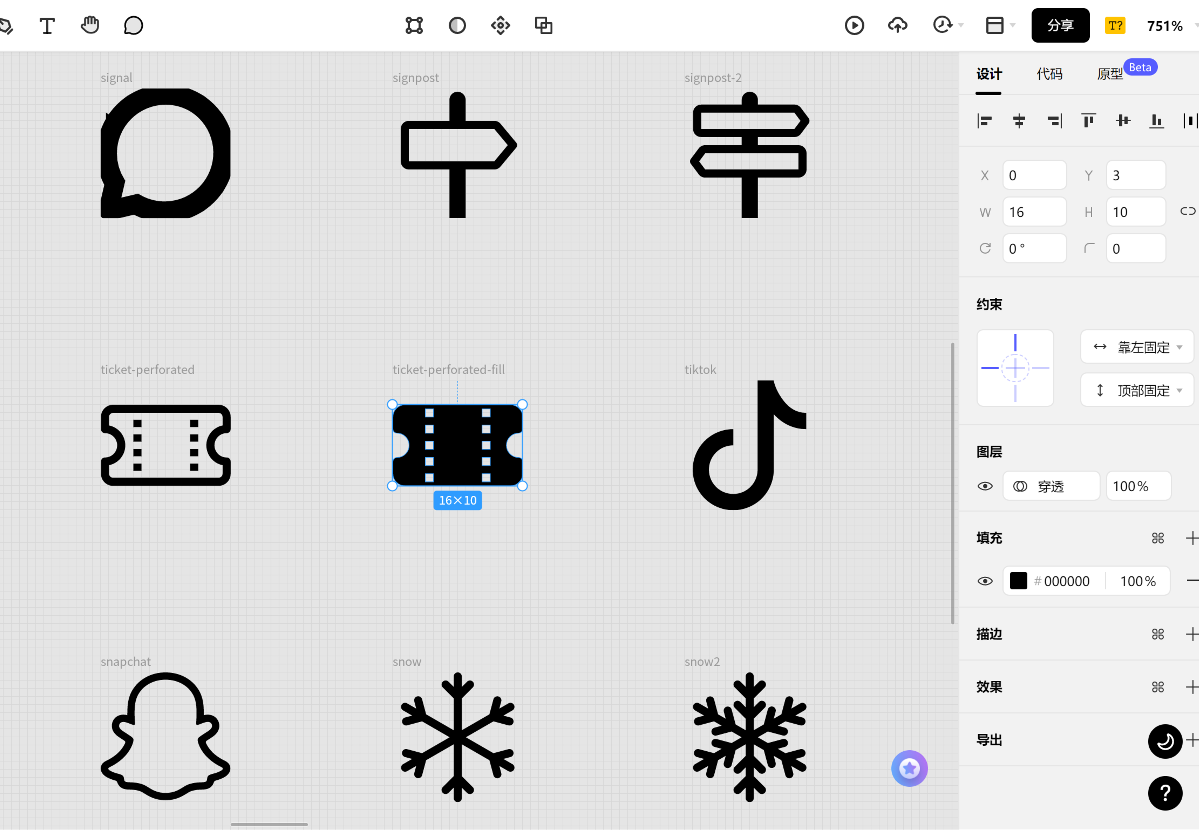Click the rotation angle field
Screen dimensions: 1199x830
click(1035, 249)
